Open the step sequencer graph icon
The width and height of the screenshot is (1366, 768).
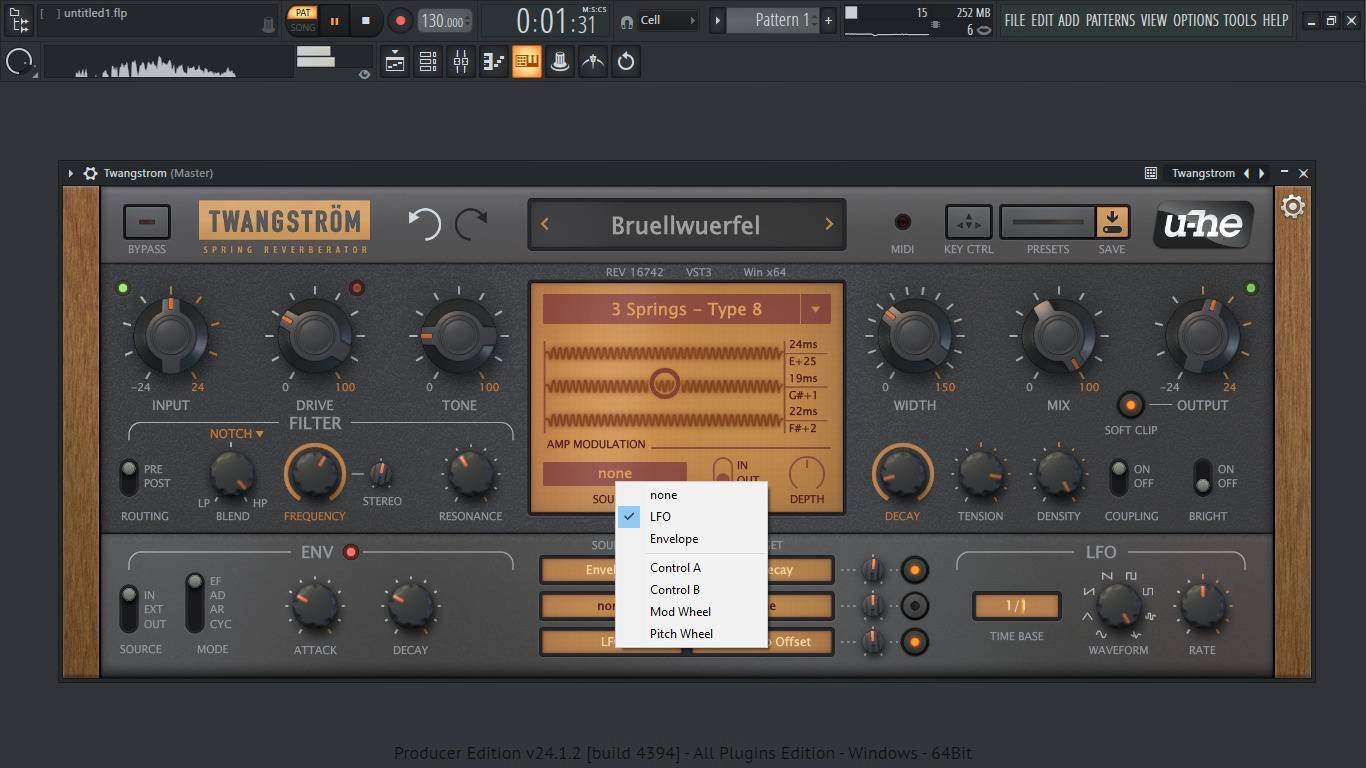[494, 62]
